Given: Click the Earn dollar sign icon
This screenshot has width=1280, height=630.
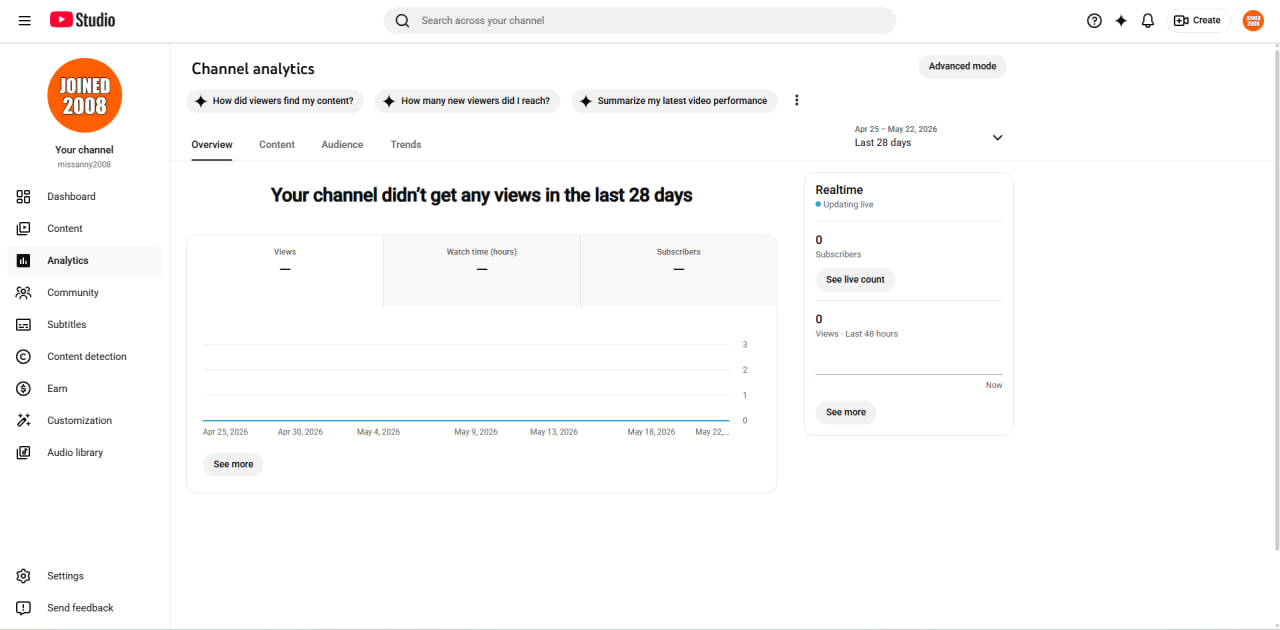Looking at the screenshot, I should [x=24, y=388].
